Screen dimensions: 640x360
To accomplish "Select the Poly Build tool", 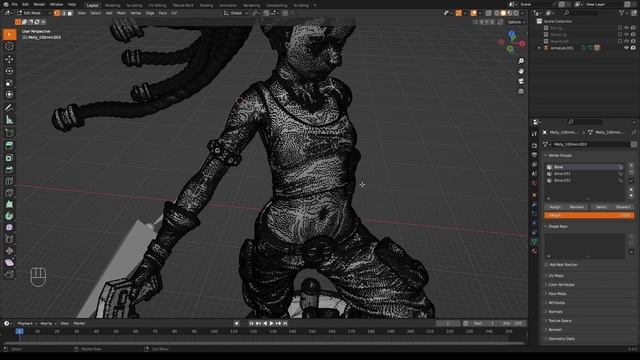I will tap(9, 204).
